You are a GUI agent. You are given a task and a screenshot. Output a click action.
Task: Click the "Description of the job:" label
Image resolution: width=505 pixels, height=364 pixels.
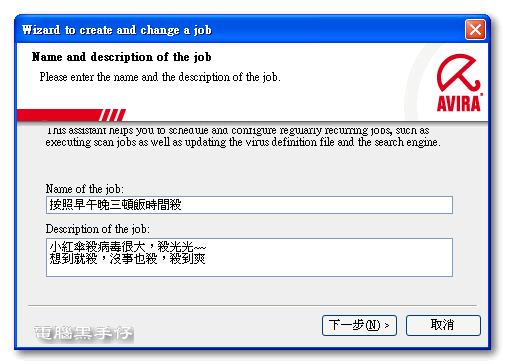[98, 229]
